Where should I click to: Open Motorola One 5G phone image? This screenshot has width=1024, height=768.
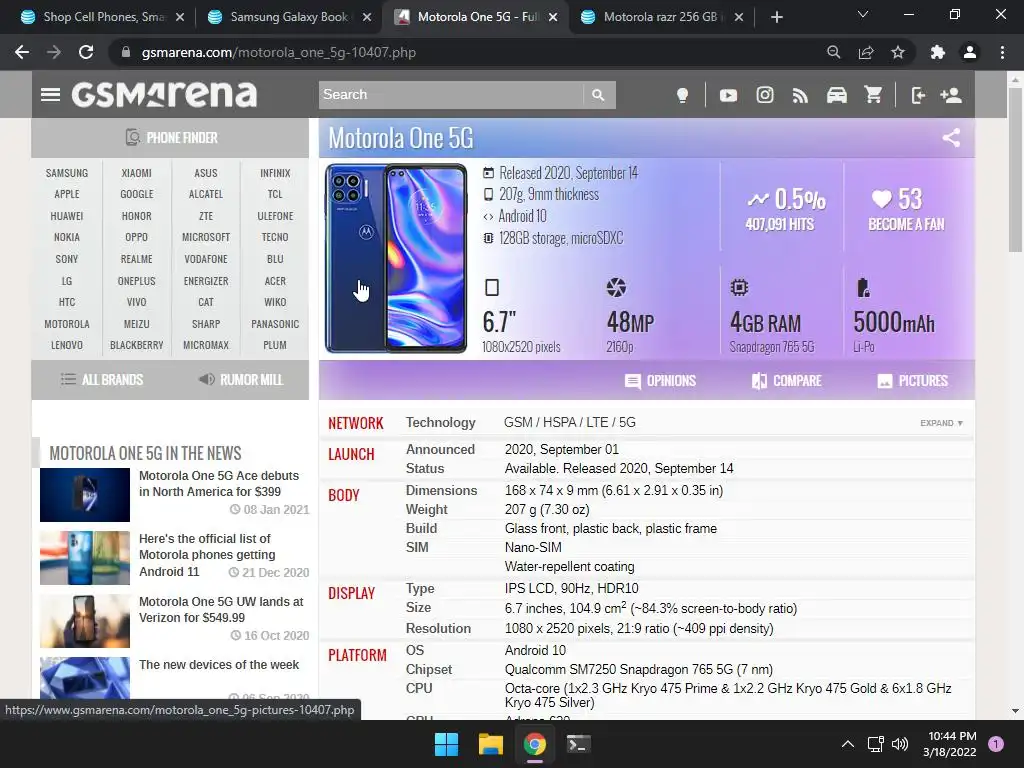[x=396, y=259]
